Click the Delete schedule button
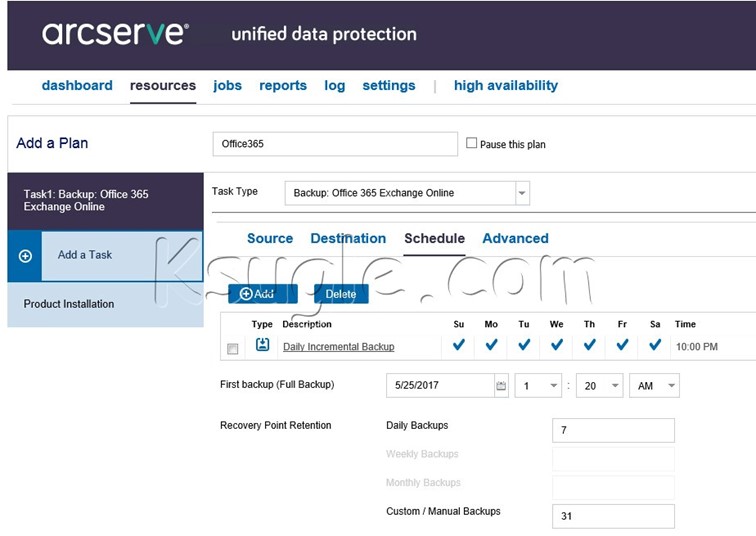Screen dimensions: 756x536 [x=341, y=294]
